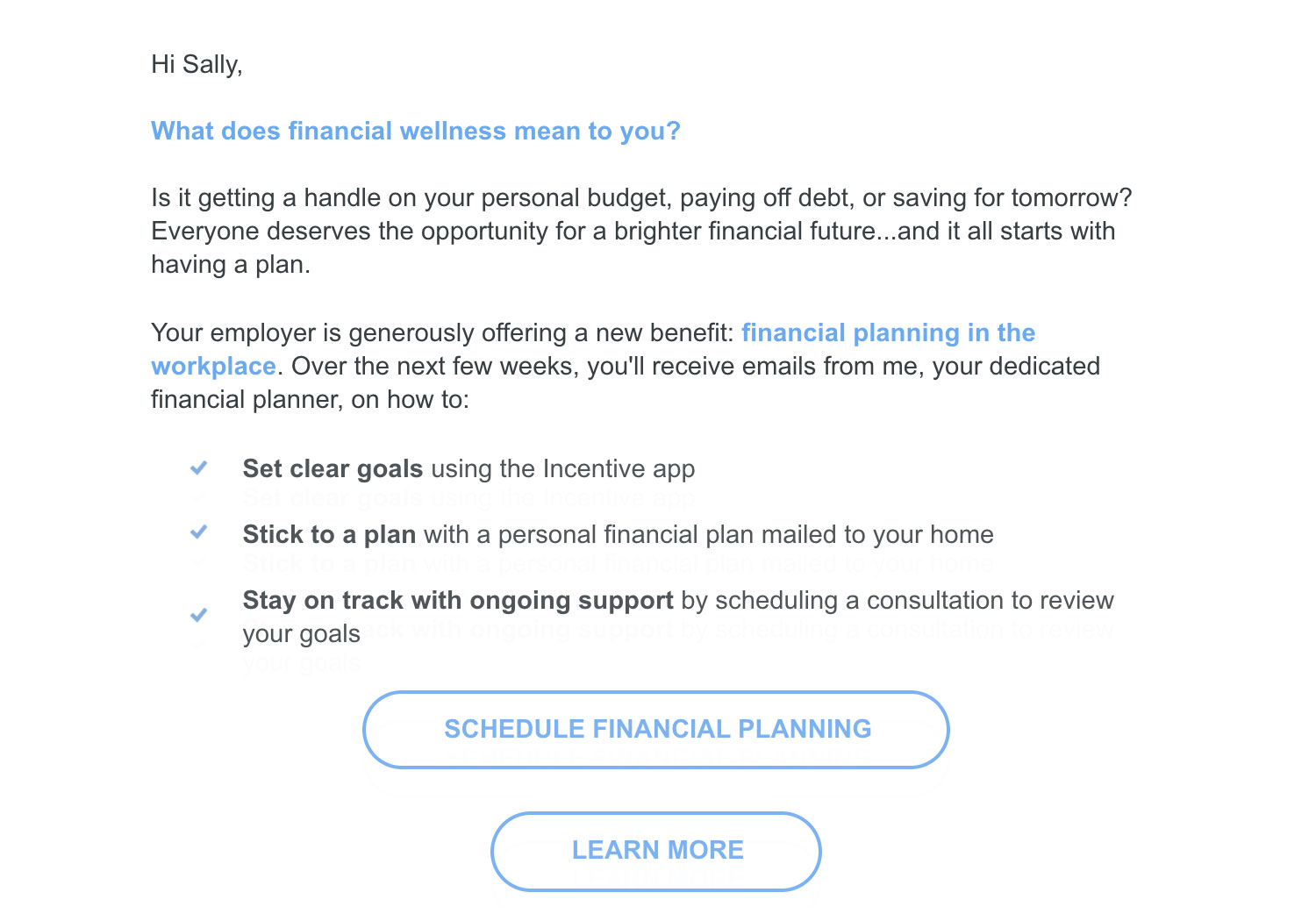Select 'Stay on track with ongoing support' text
Screen dimensions: 1316x921
458,600
